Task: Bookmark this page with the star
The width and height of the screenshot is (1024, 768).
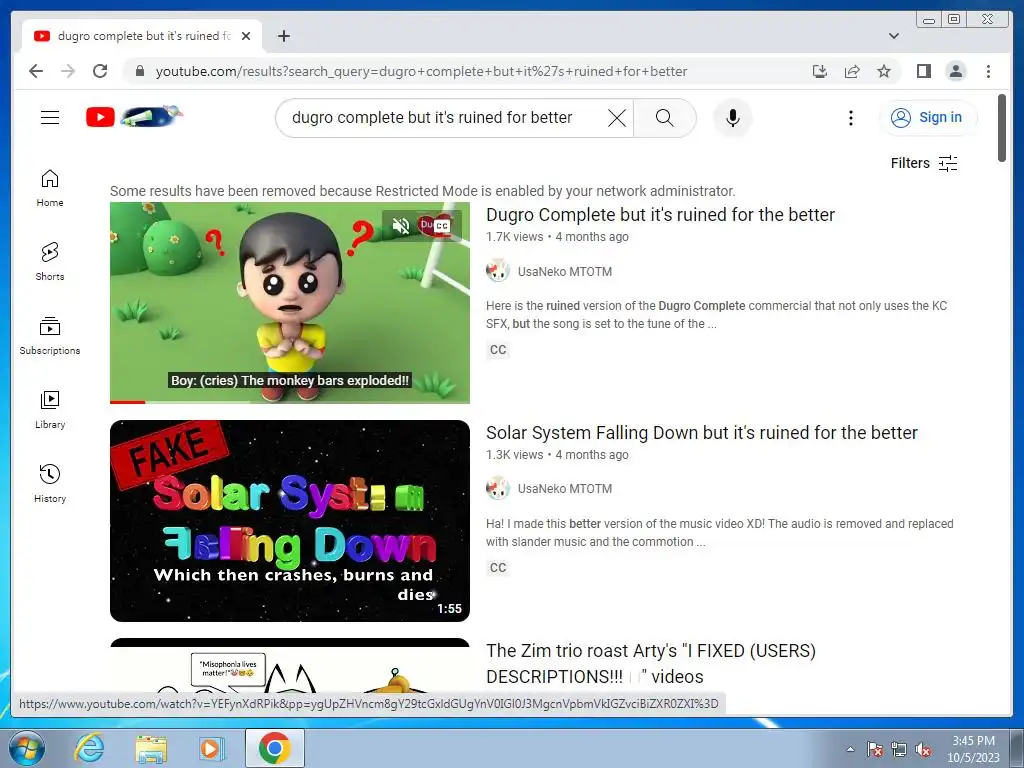Action: (884, 71)
